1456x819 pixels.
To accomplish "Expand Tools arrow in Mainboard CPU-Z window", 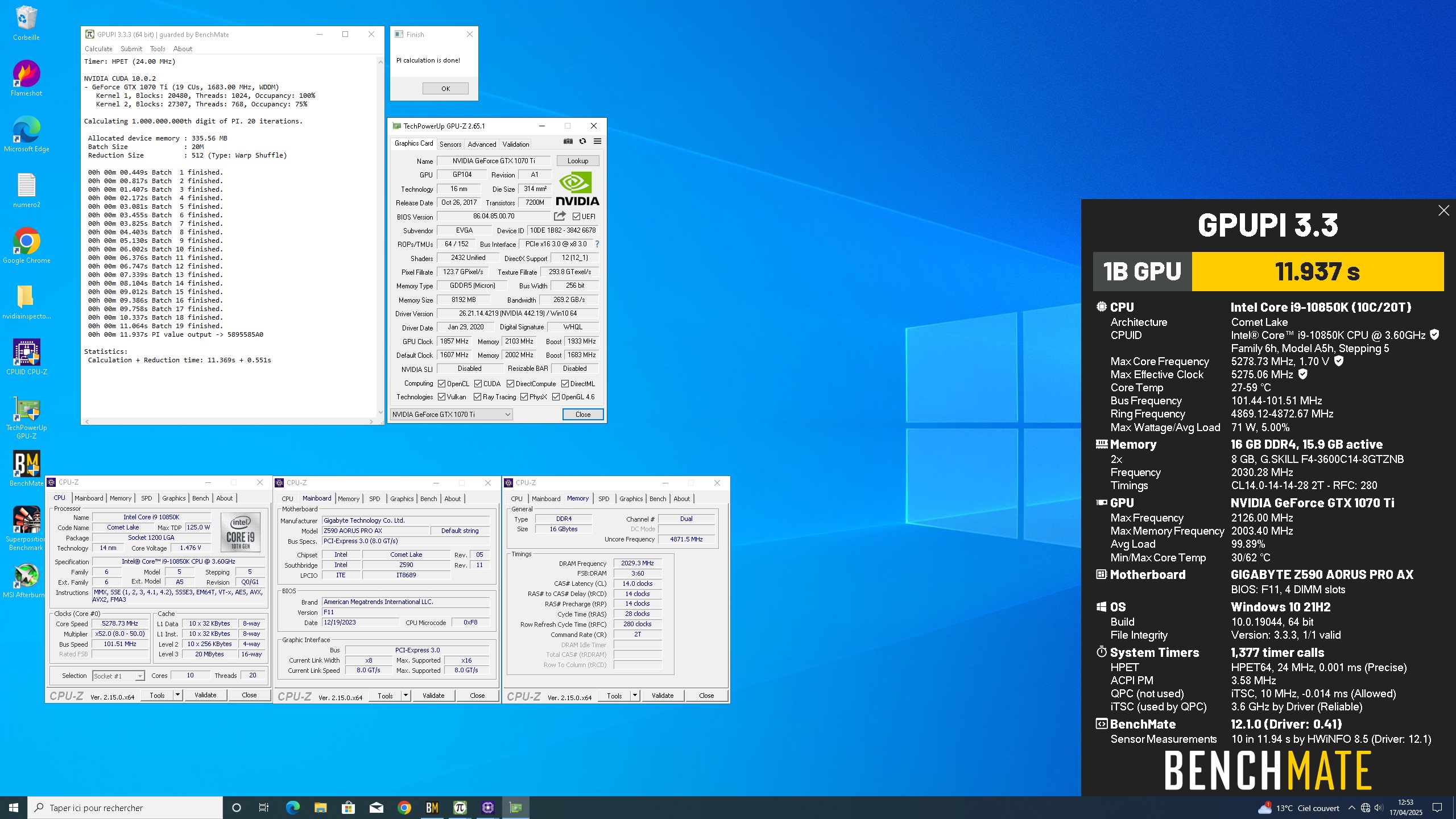I will point(406,696).
